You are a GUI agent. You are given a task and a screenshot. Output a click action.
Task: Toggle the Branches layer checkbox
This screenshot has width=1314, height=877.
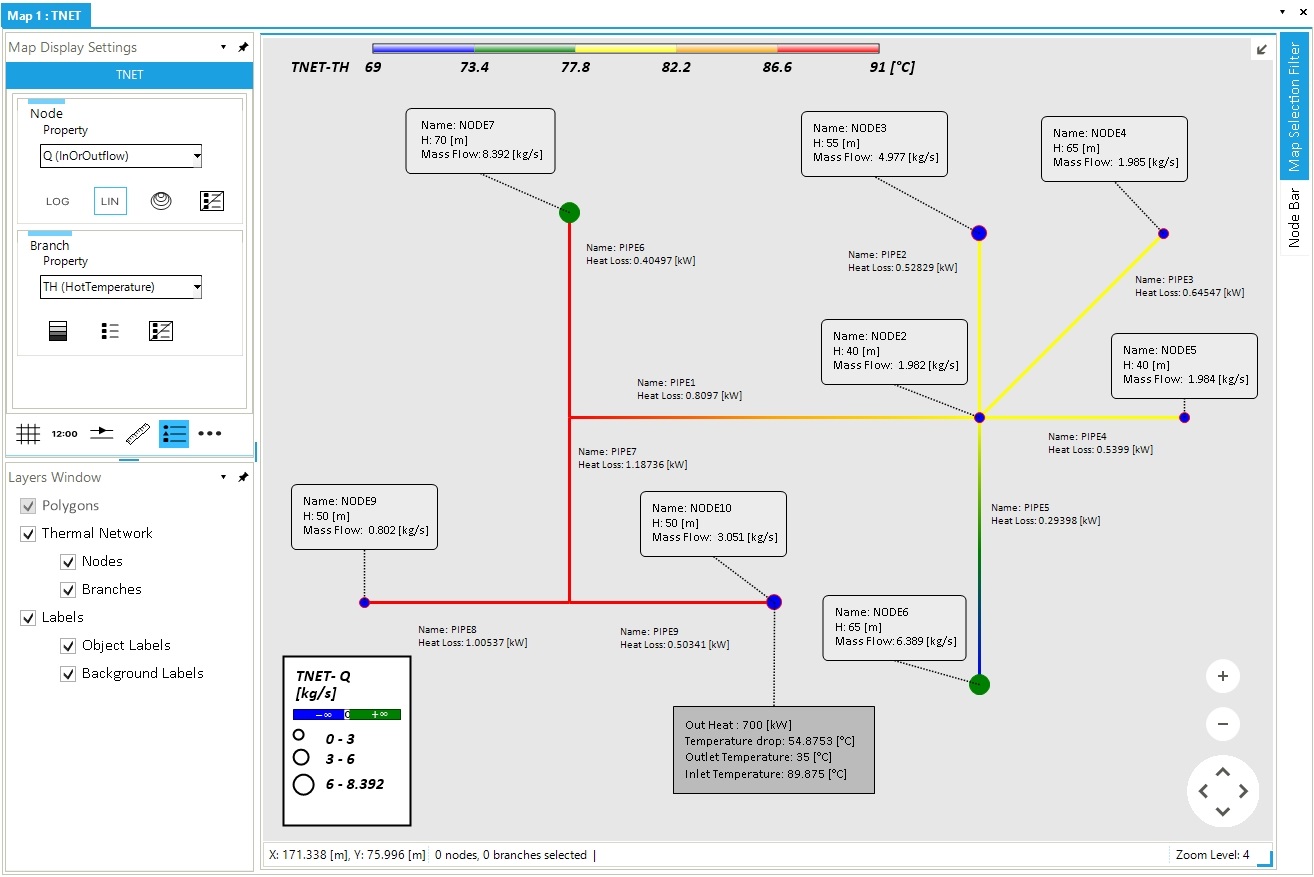coord(68,590)
